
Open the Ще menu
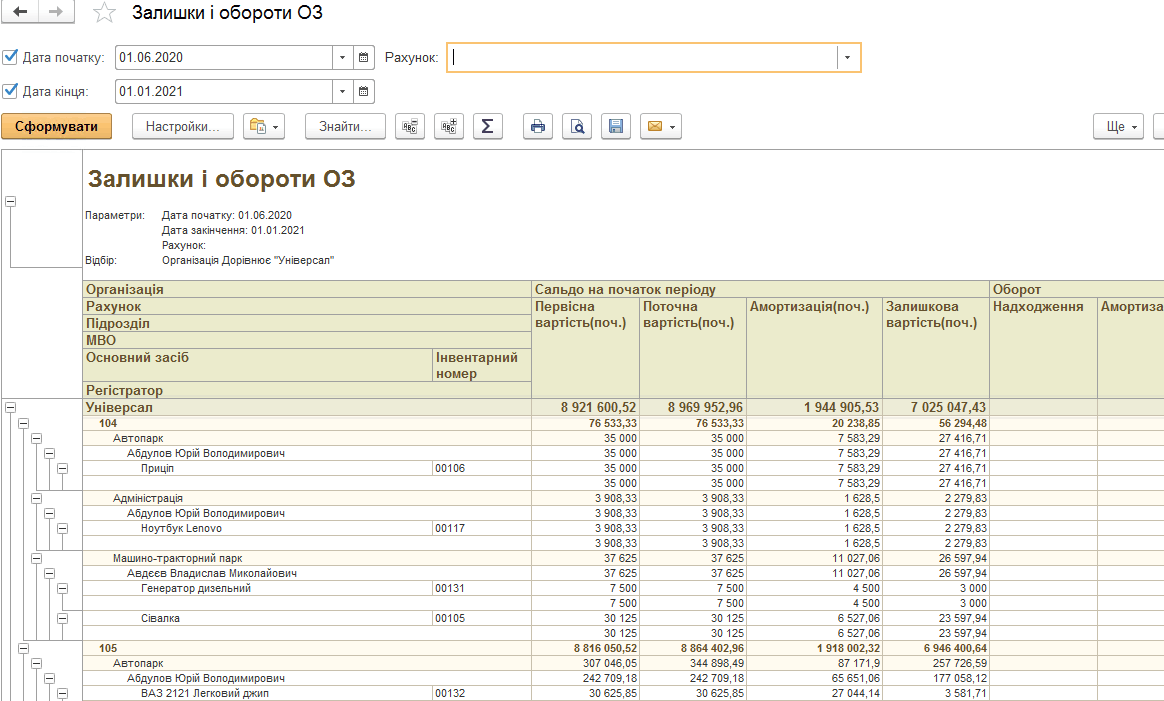tap(1118, 126)
